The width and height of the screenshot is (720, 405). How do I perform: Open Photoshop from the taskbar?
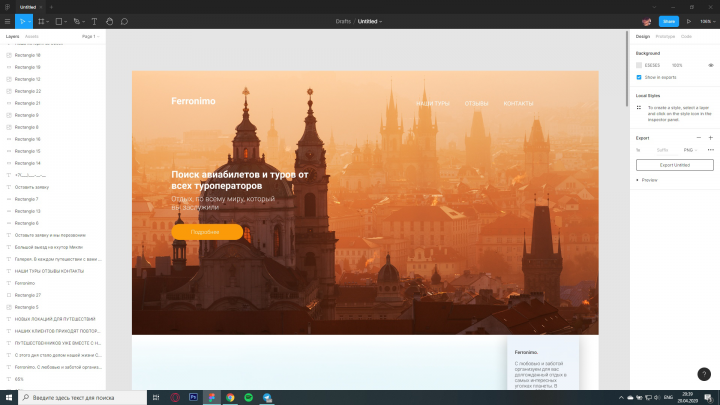coord(193,398)
